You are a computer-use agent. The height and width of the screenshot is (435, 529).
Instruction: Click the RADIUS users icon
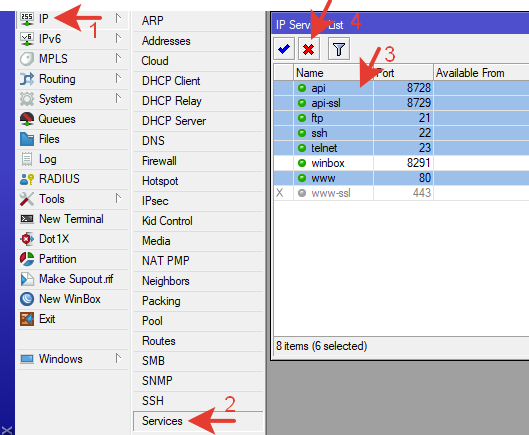[27, 179]
